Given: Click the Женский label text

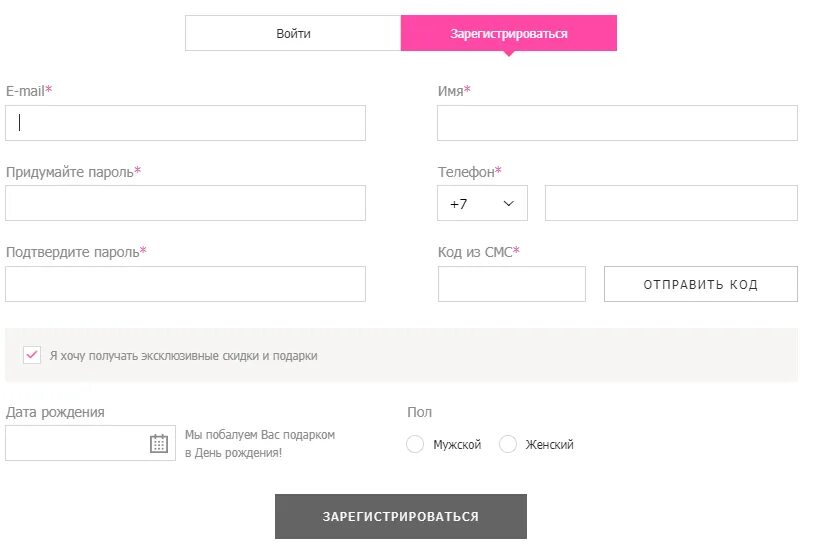Looking at the screenshot, I should coord(550,445).
